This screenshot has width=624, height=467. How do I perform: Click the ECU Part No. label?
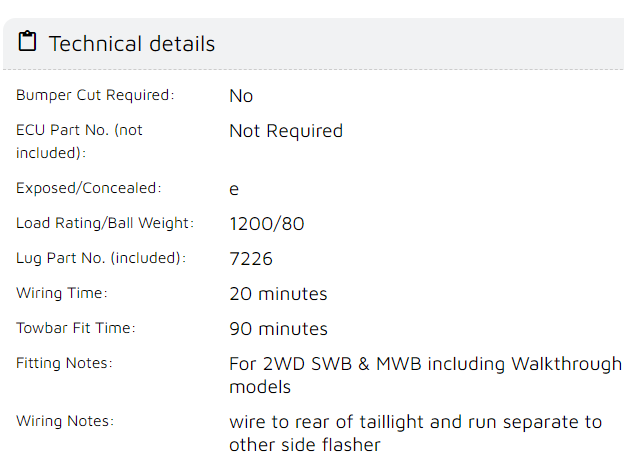[x=79, y=141]
